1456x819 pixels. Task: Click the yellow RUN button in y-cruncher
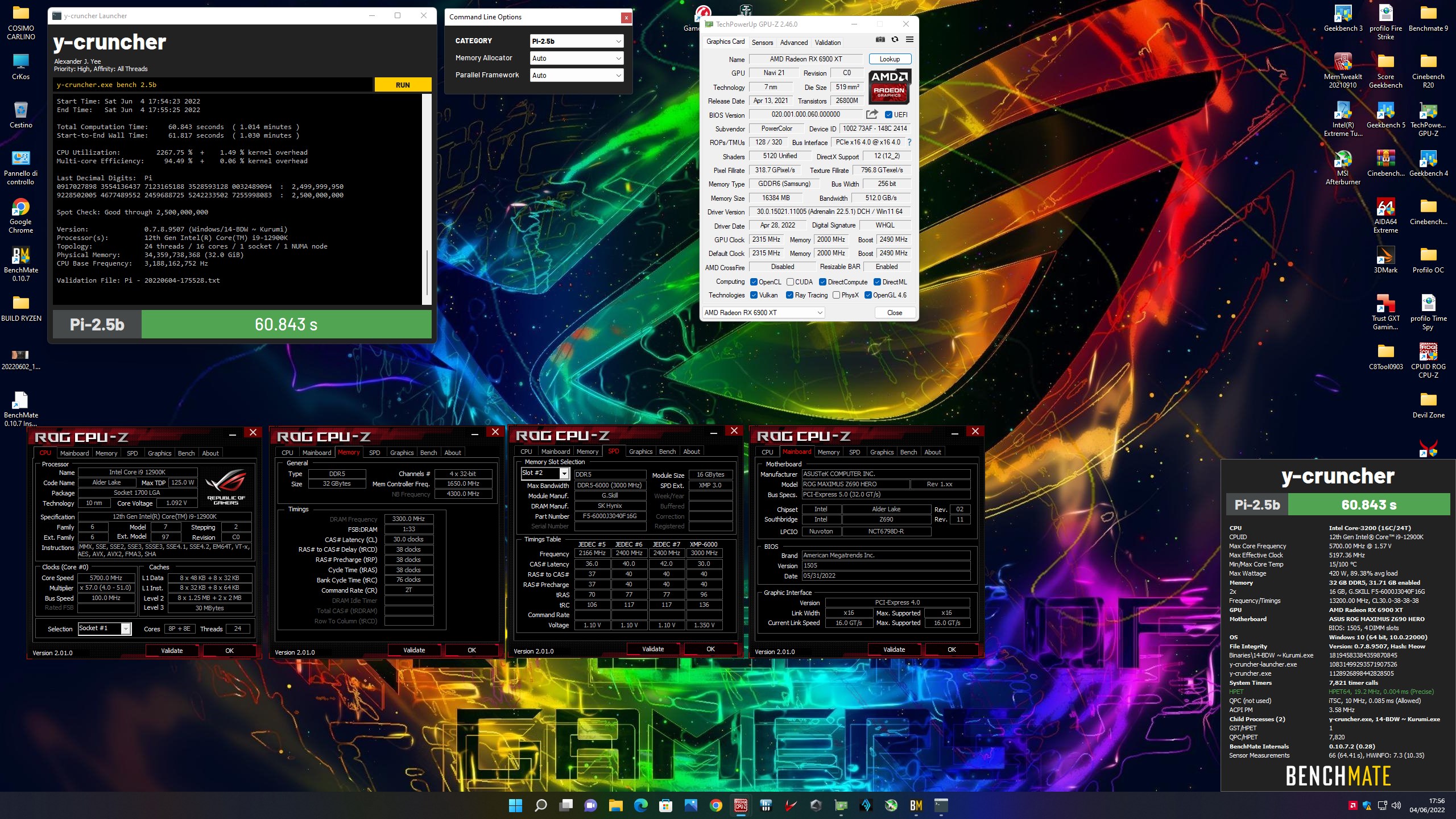tap(403, 85)
